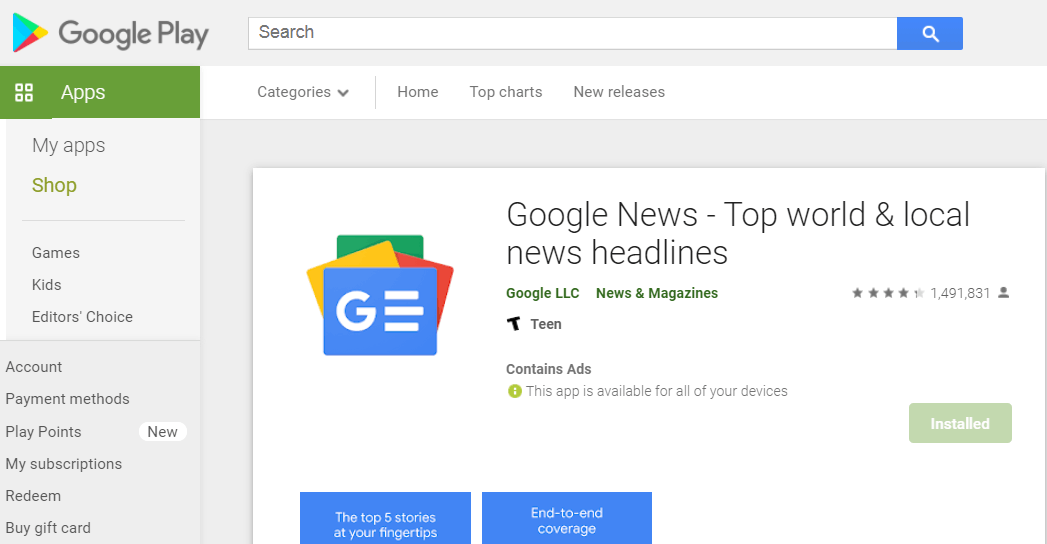Click the New badge beside Play Points
The width and height of the screenshot is (1047, 544).
tap(162, 432)
